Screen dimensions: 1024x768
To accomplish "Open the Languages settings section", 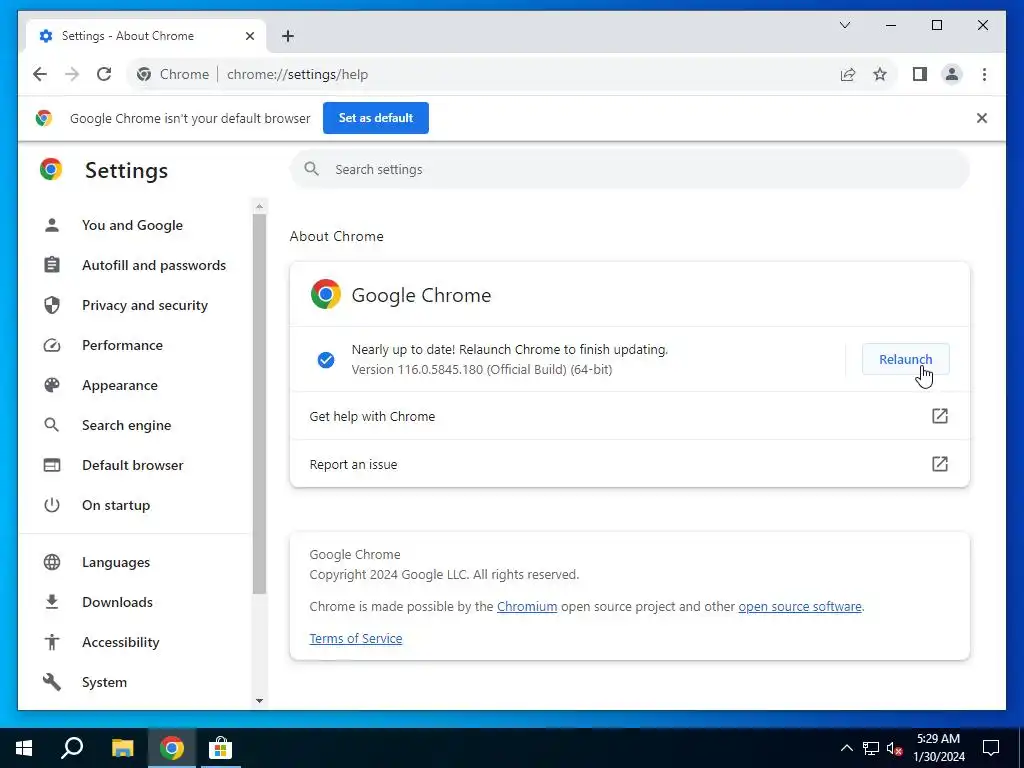I will (116, 562).
